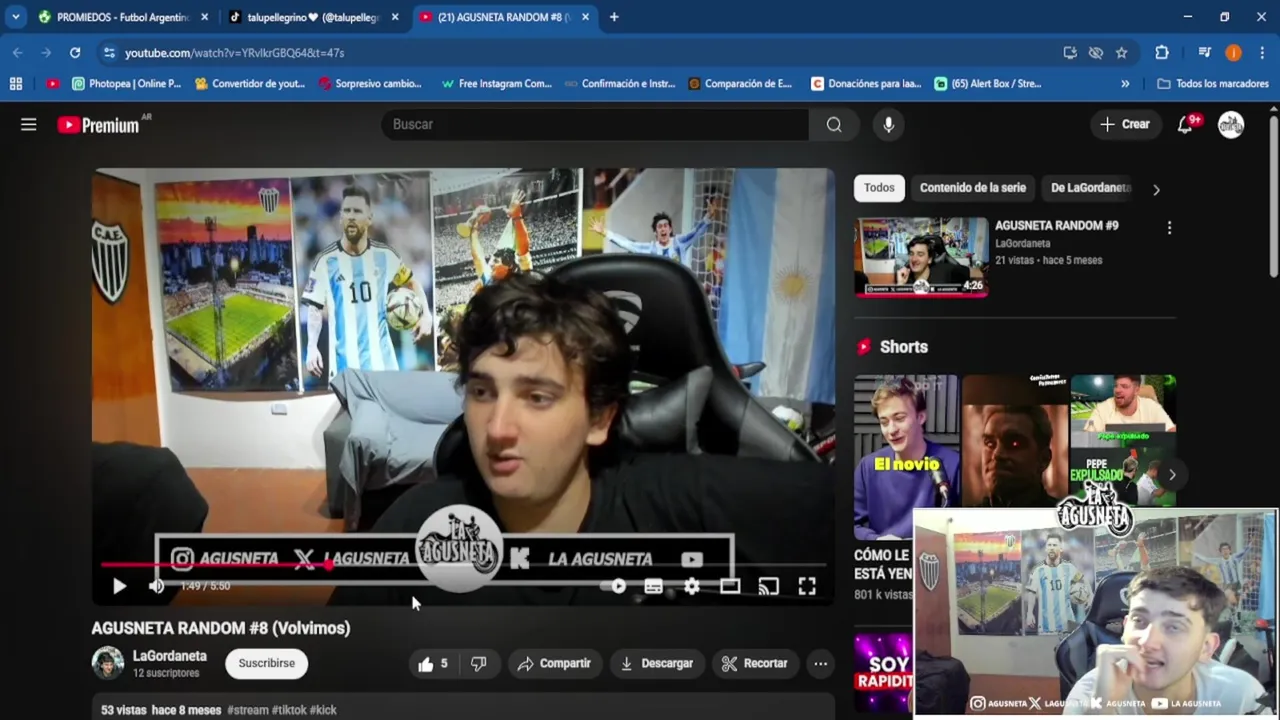
Task: Open Alert Box / Stre... bookmark
Action: [x=988, y=84]
